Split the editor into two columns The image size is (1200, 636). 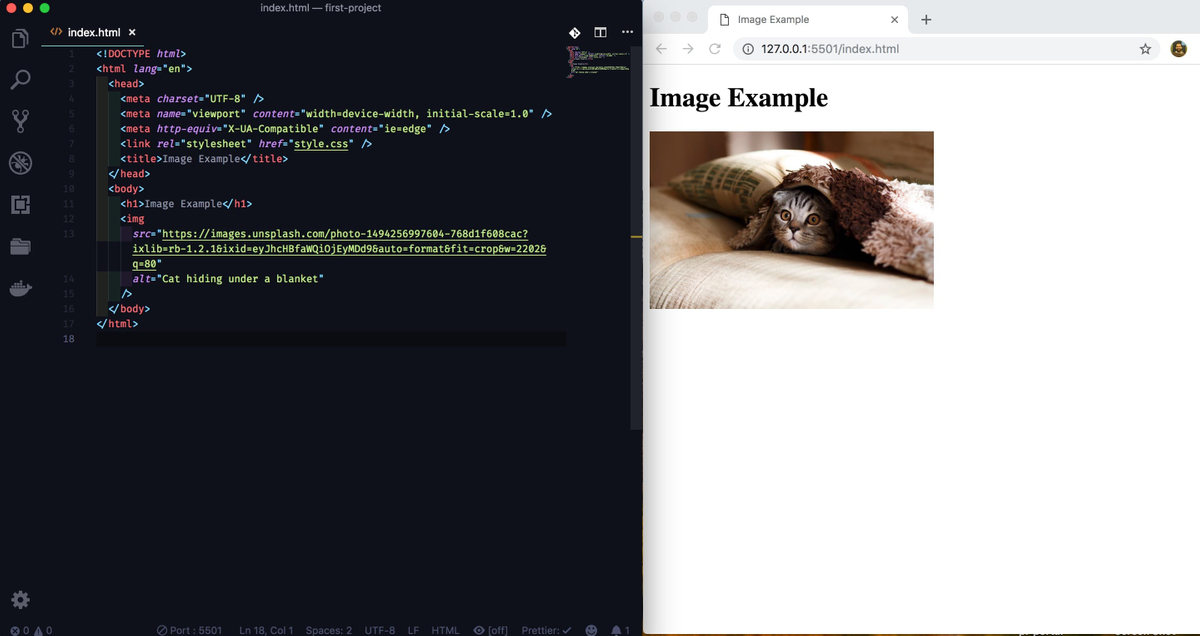(599, 32)
